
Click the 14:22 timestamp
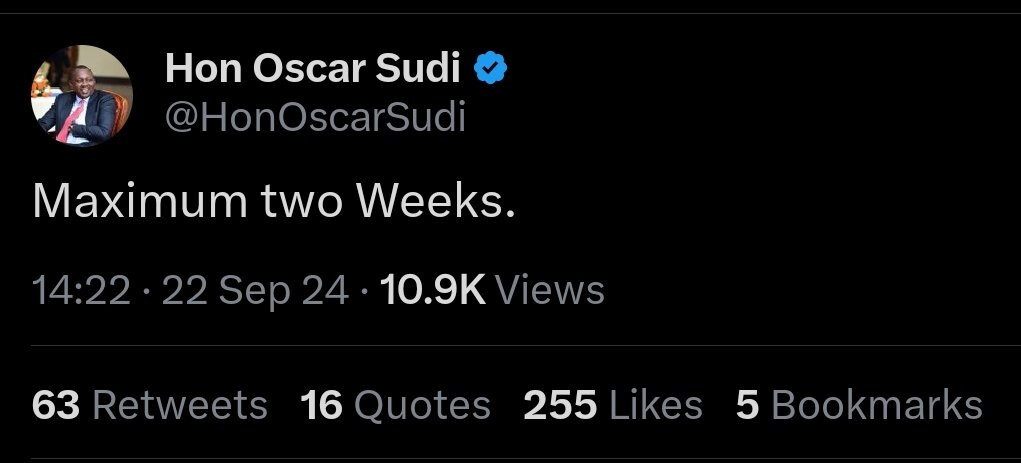click(x=81, y=291)
